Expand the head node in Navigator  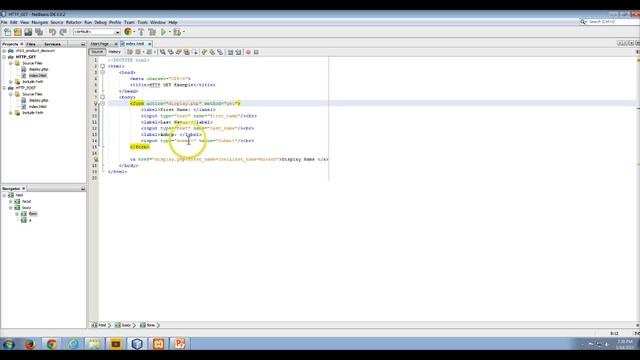point(11,202)
